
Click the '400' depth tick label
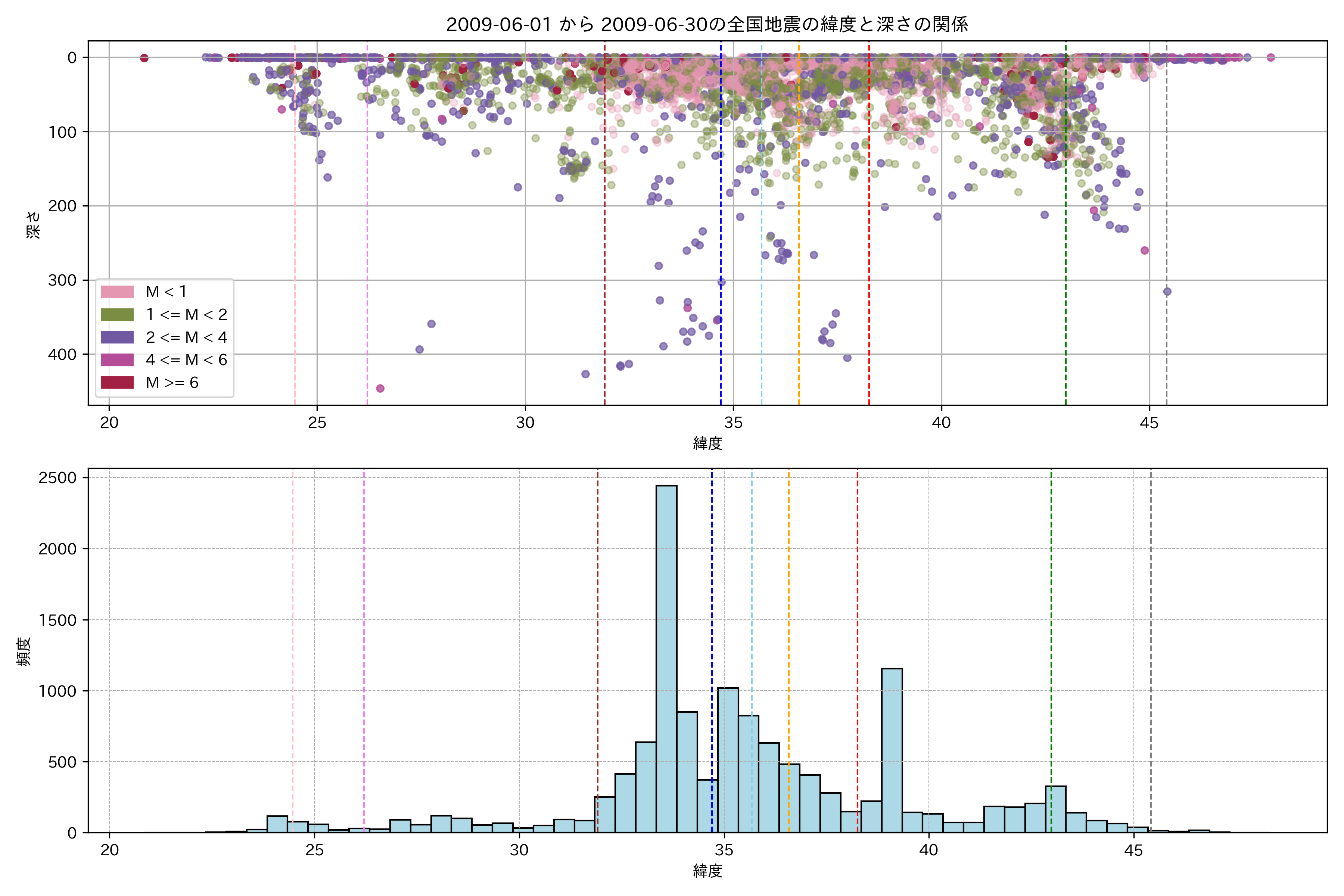[x=63, y=354]
